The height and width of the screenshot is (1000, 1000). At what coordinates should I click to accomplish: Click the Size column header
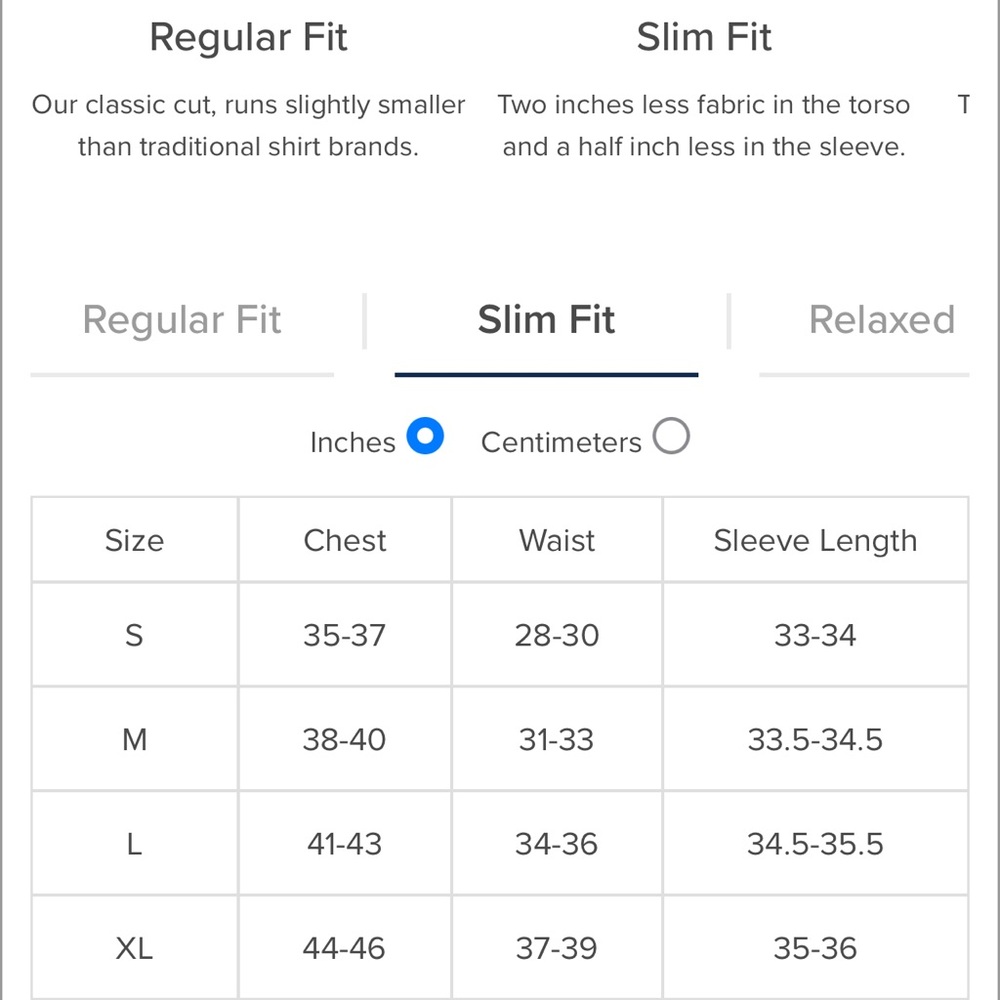click(x=135, y=540)
